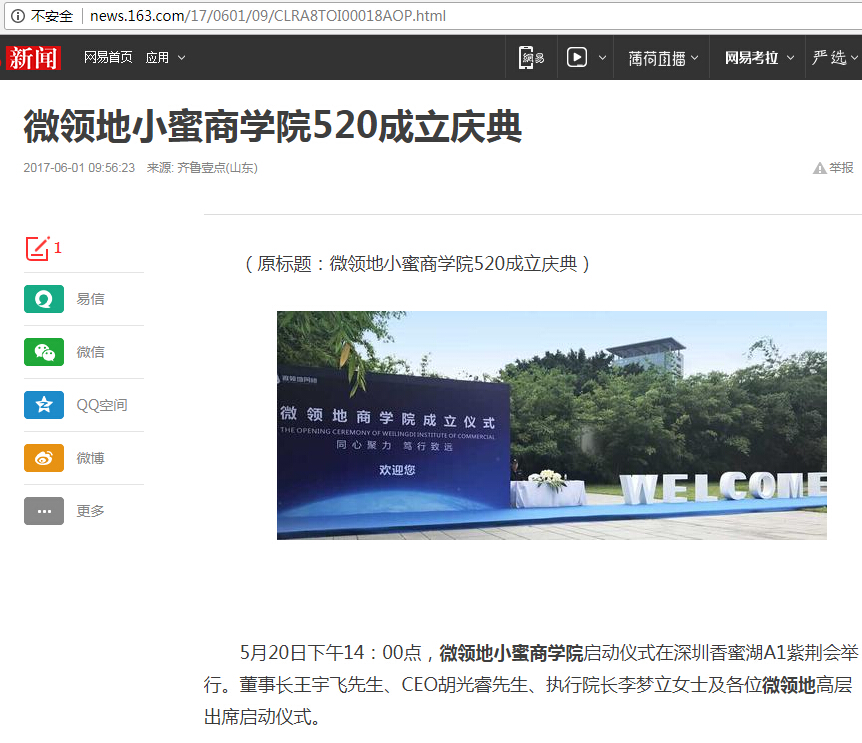Share to 微信 using WeChat icon

pos(44,352)
